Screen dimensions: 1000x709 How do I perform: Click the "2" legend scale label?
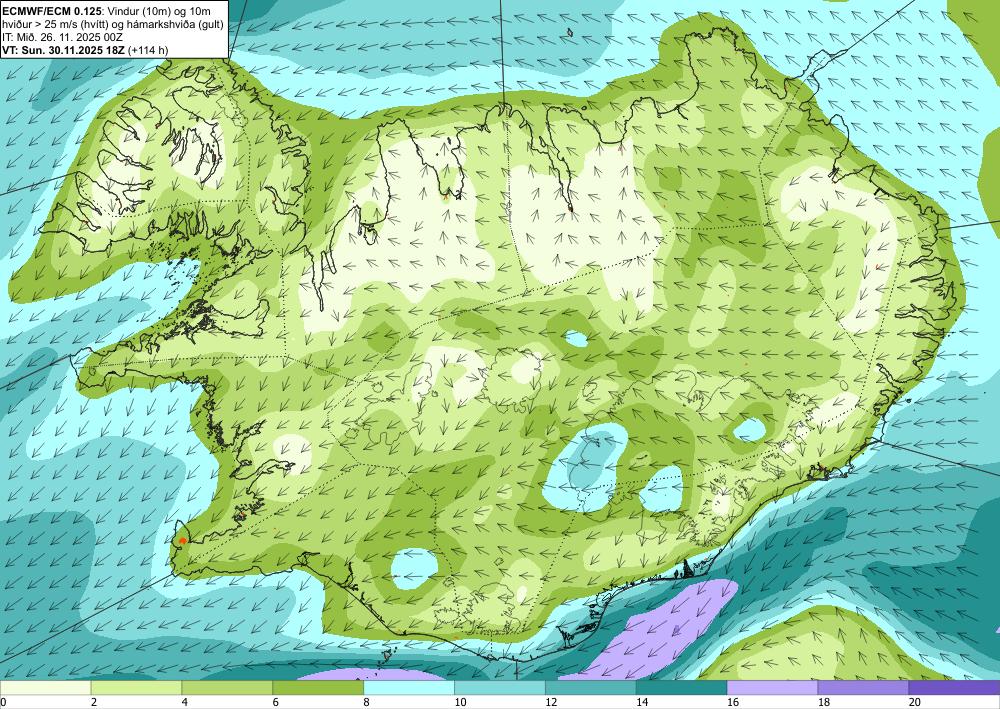(94, 703)
